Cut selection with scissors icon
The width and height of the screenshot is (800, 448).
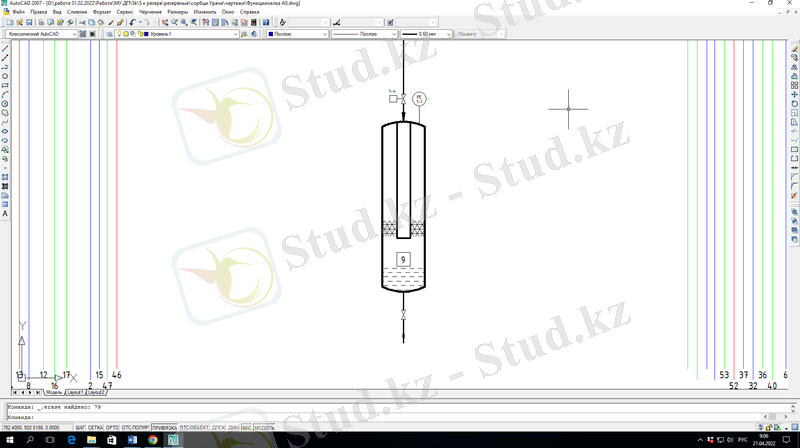pos(82,22)
